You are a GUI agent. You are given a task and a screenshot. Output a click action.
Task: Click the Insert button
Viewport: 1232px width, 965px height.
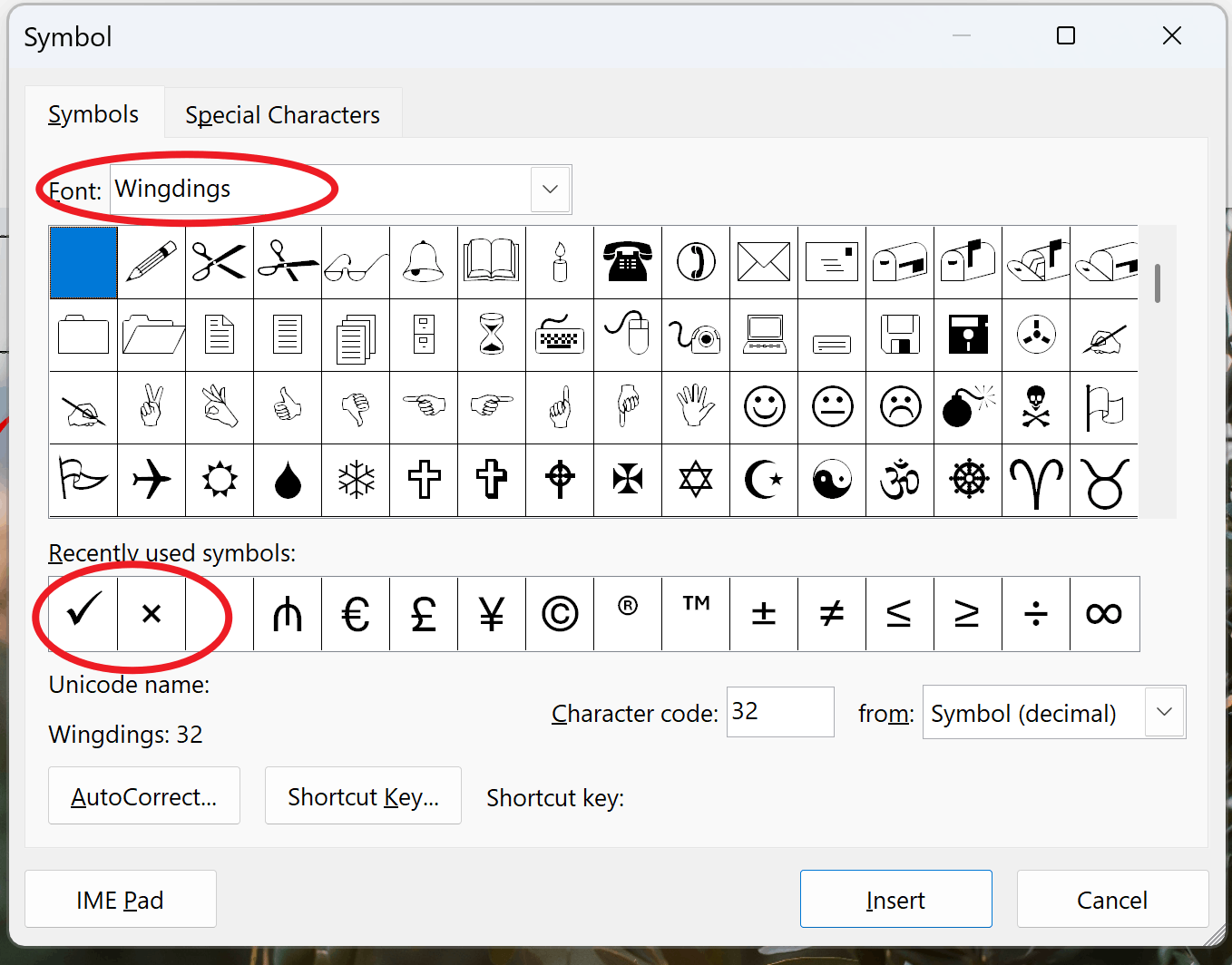(x=895, y=899)
